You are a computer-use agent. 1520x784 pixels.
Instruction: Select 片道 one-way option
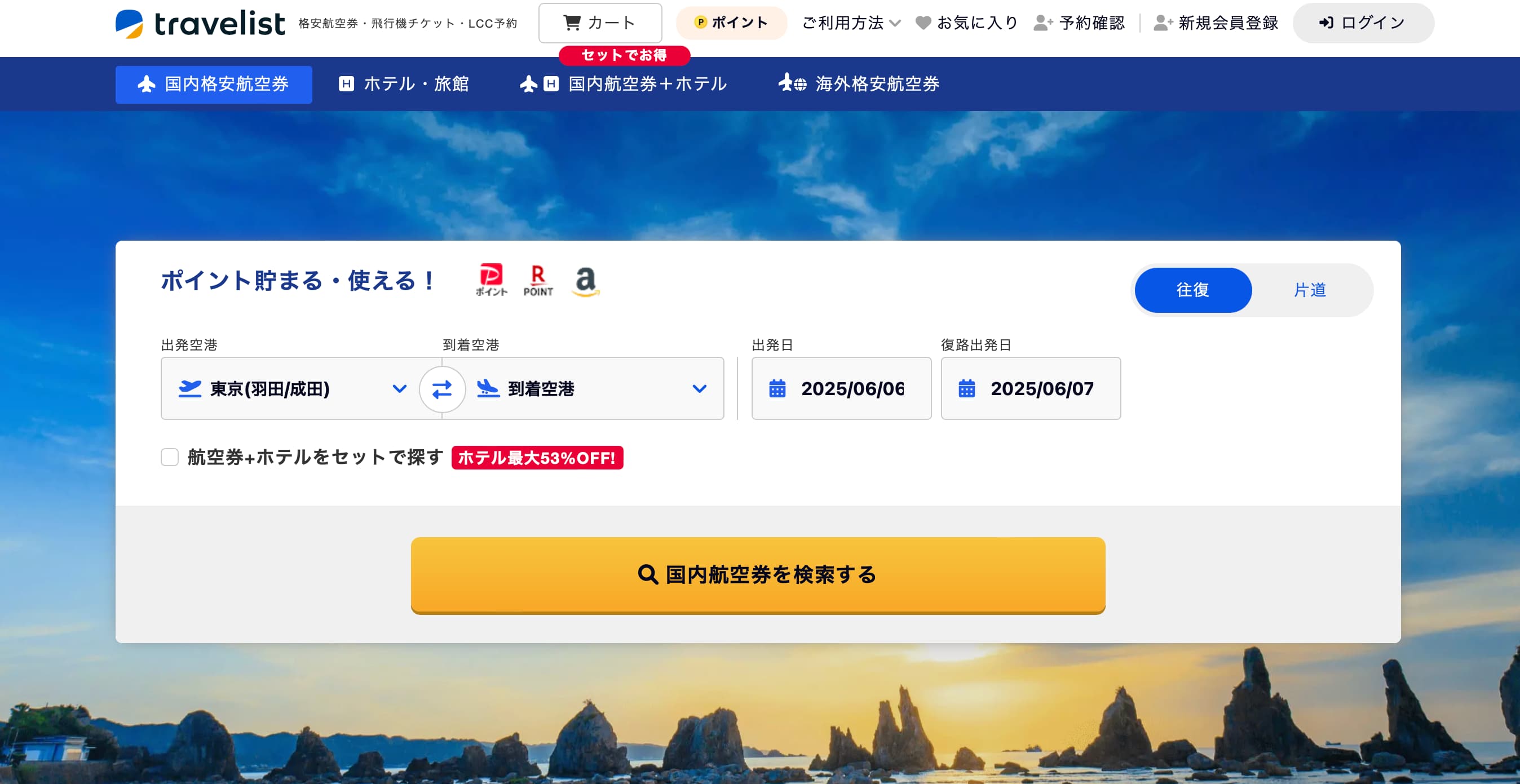1310,290
